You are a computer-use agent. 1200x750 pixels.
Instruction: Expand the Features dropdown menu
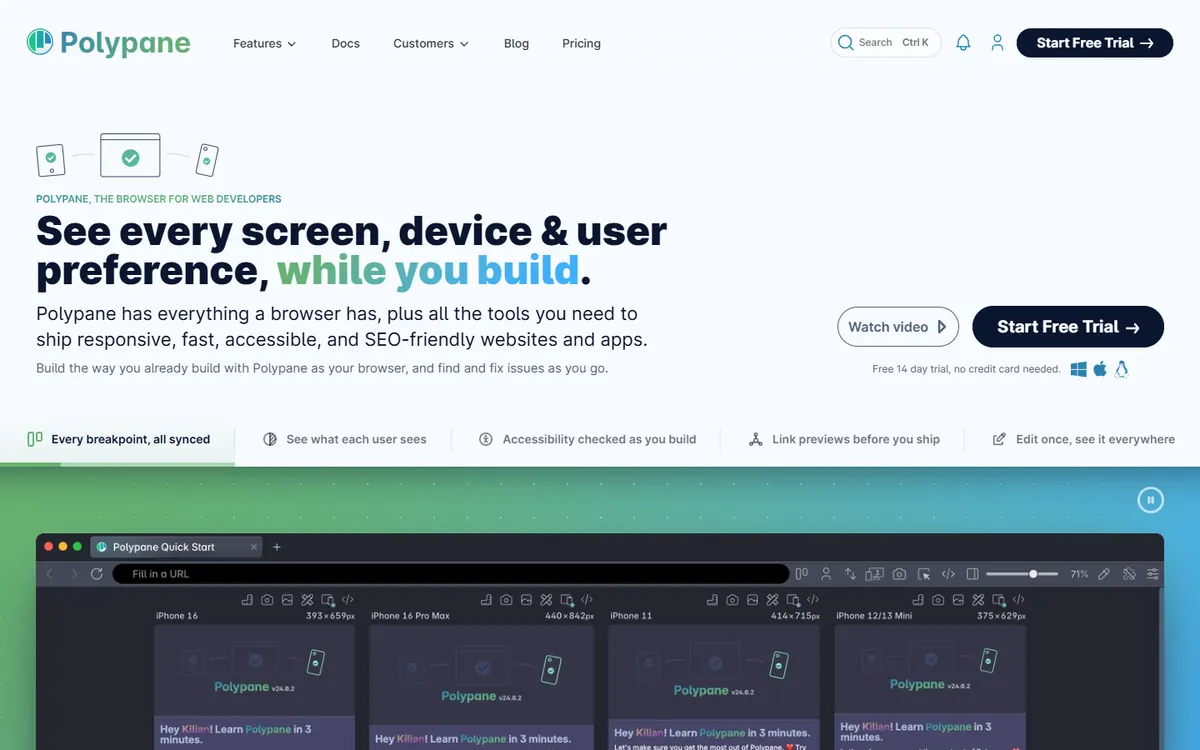pyautogui.click(x=265, y=43)
